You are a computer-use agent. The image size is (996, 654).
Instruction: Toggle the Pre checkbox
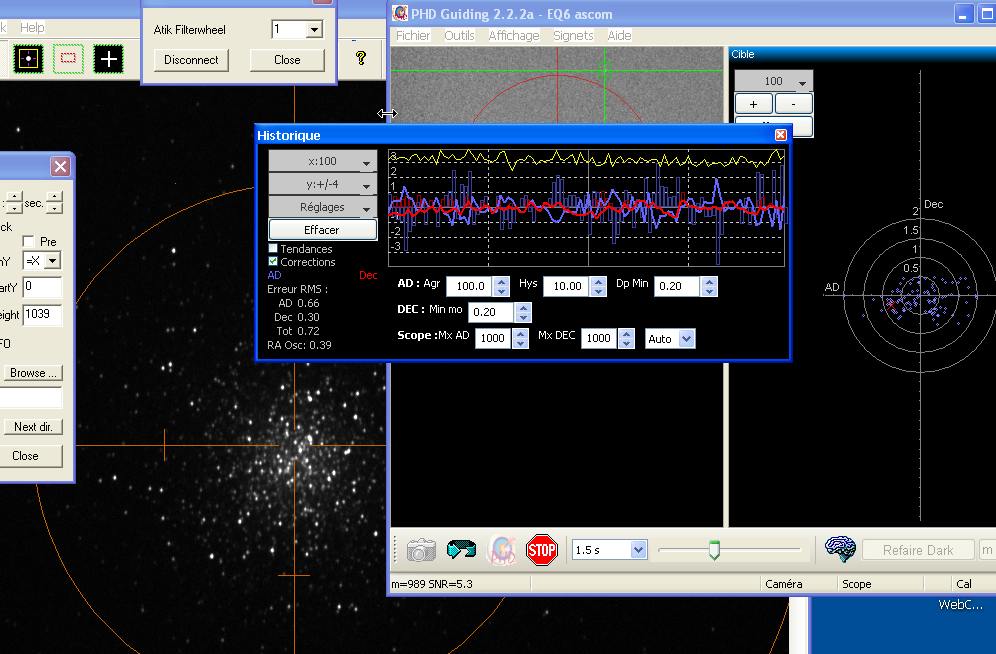[x=30, y=242]
